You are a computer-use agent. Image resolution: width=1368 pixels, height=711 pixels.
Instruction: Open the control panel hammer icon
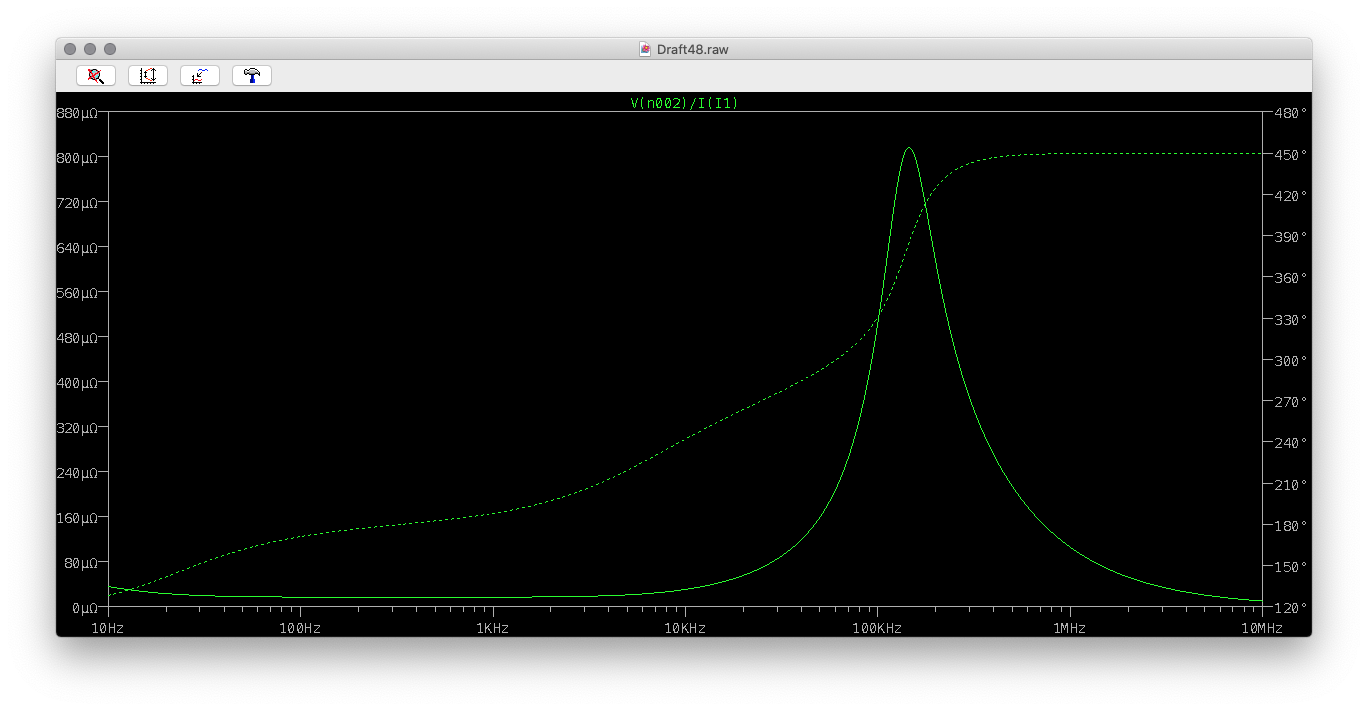(x=252, y=76)
